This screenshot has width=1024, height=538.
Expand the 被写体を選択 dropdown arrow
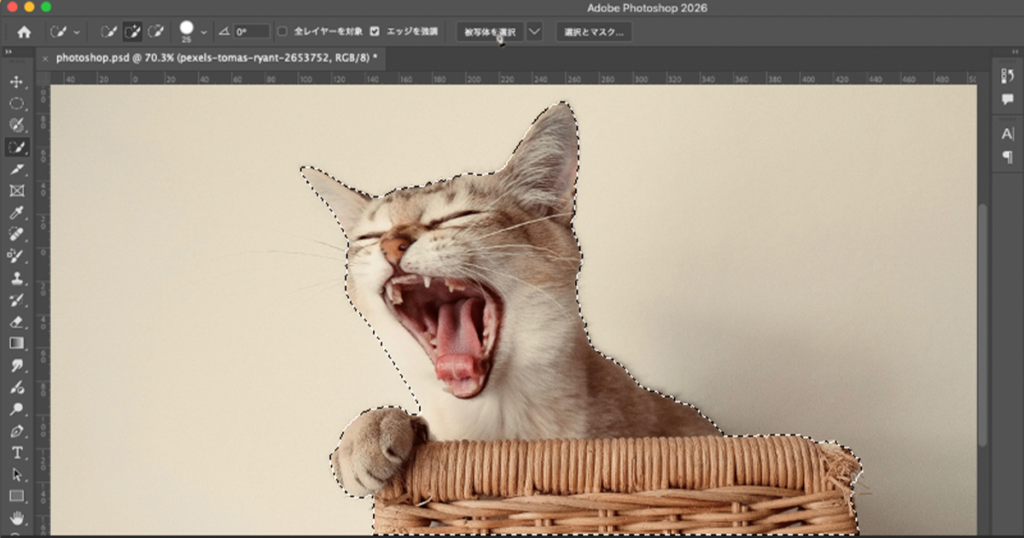tap(534, 32)
